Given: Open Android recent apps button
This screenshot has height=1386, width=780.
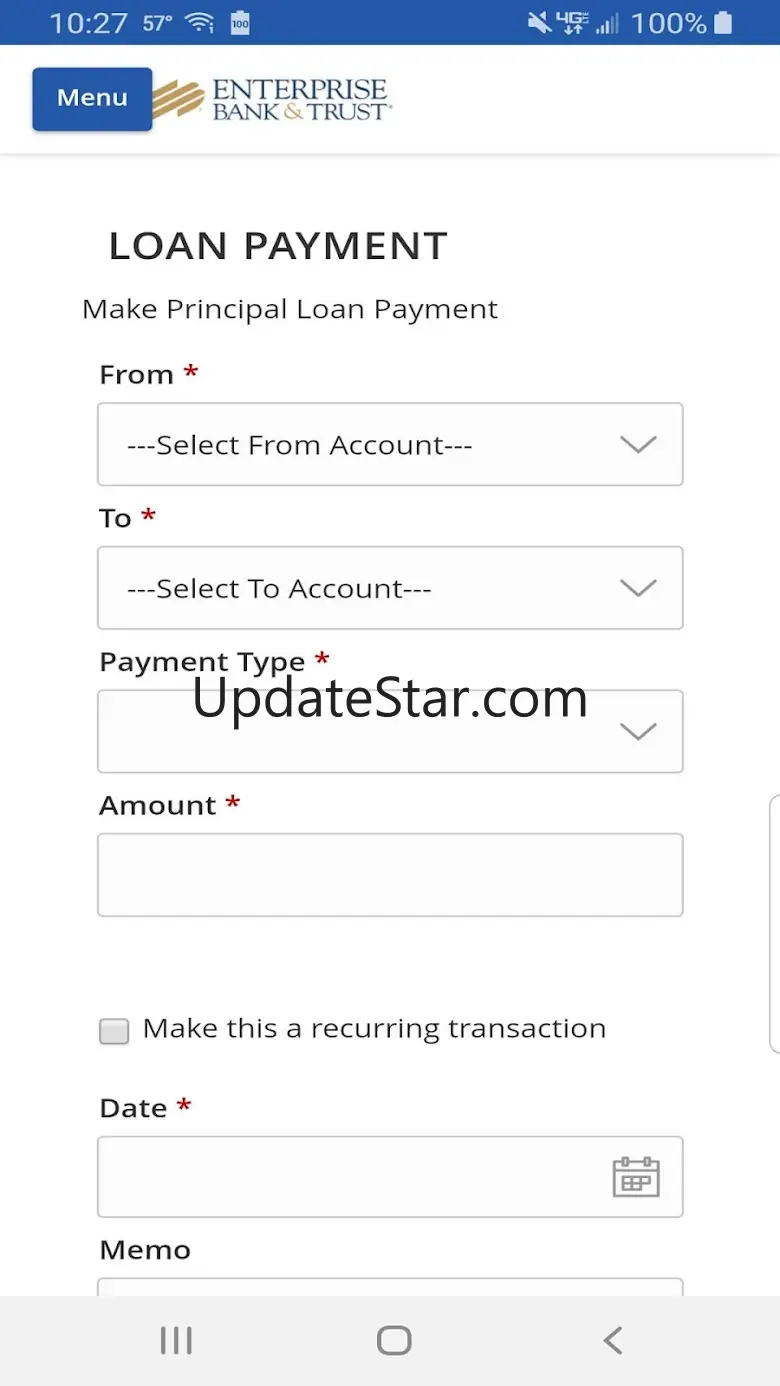Looking at the screenshot, I should [176, 1340].
